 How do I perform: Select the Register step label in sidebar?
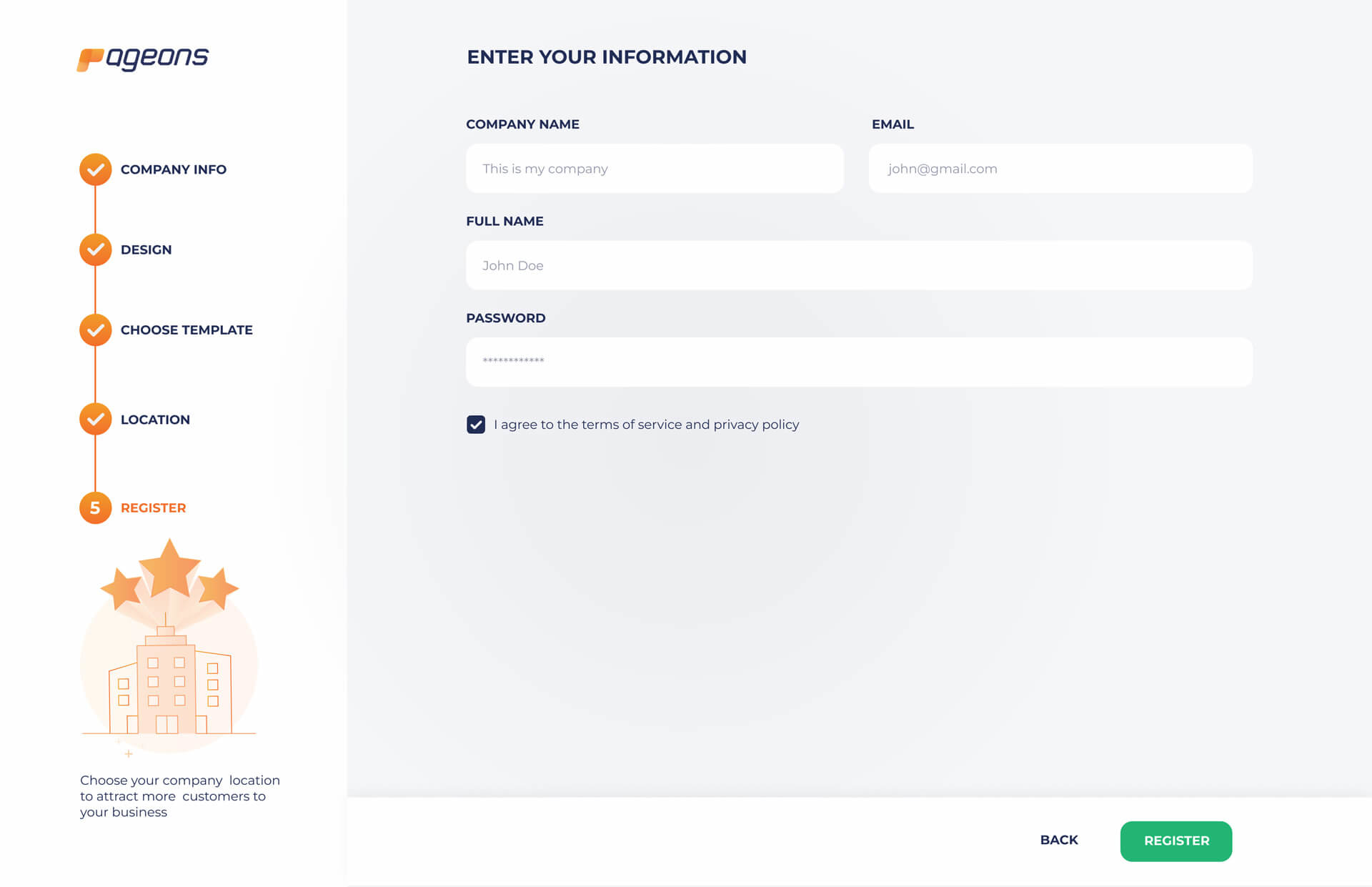coord(153,507)
